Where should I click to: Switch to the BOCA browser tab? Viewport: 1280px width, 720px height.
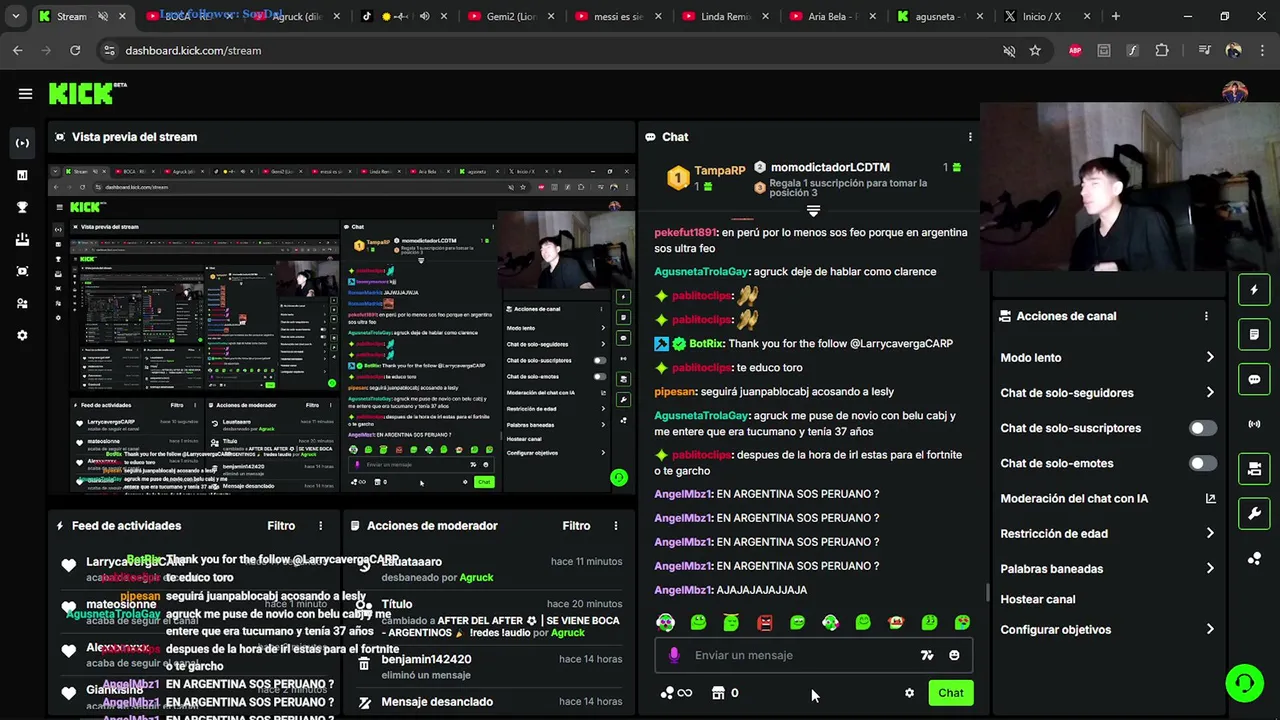189,16
